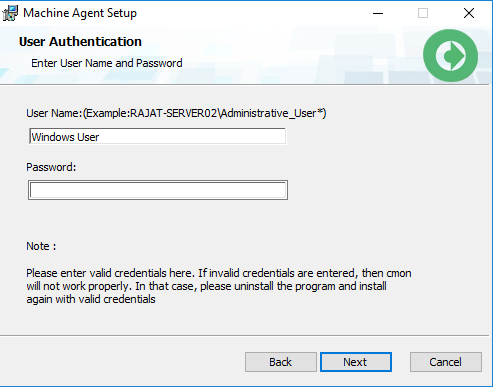Go to previous step with Back
Image resolution: width=494 pixels, height=390 pixels.
[281, 362]
